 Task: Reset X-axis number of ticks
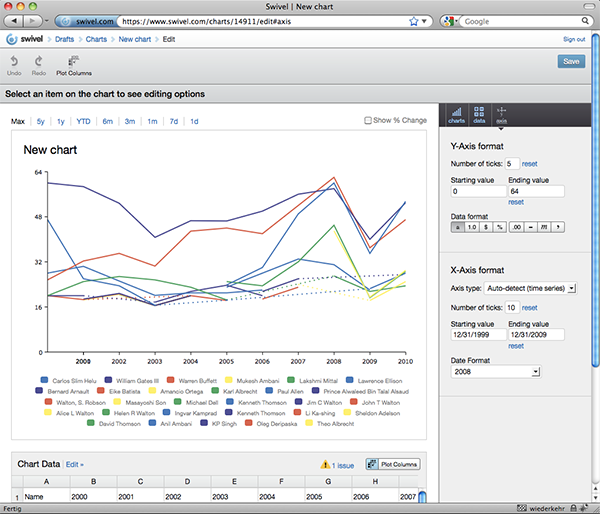(x=530, y=308)
